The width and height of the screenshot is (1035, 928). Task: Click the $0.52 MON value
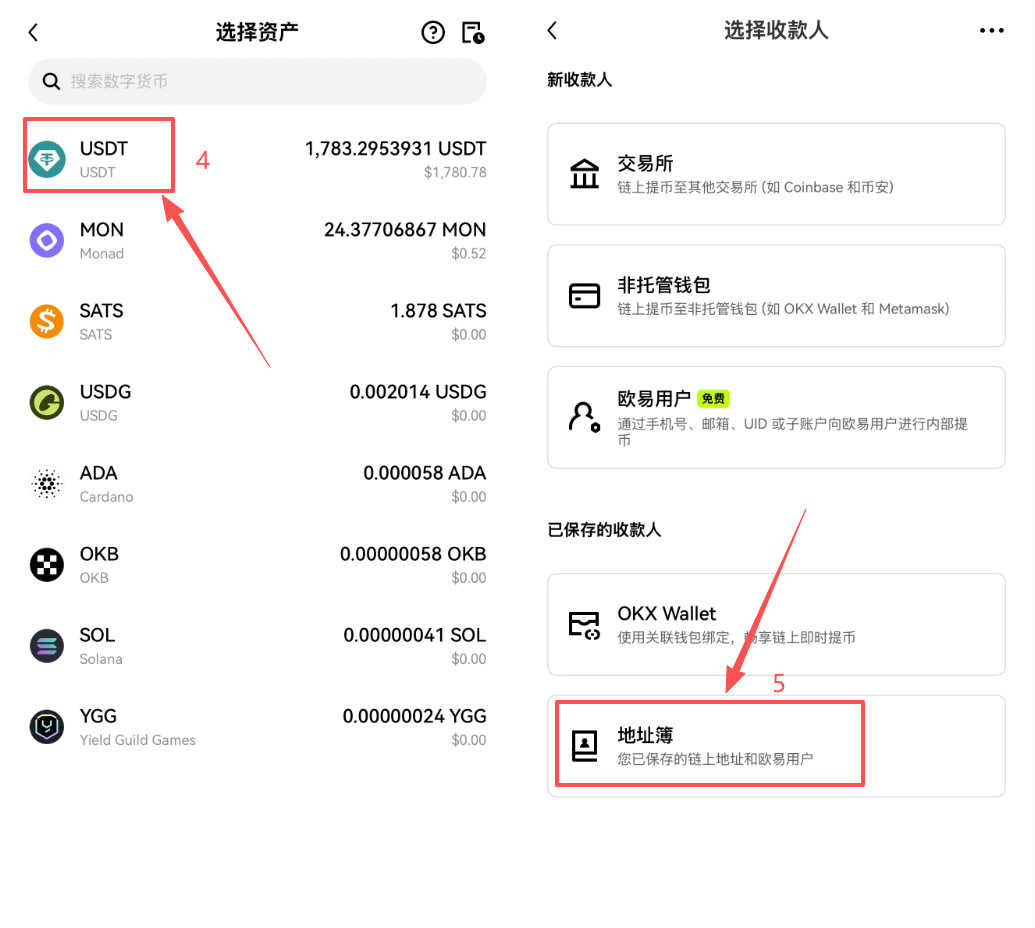pyautogui.click(x=469, y=253)
